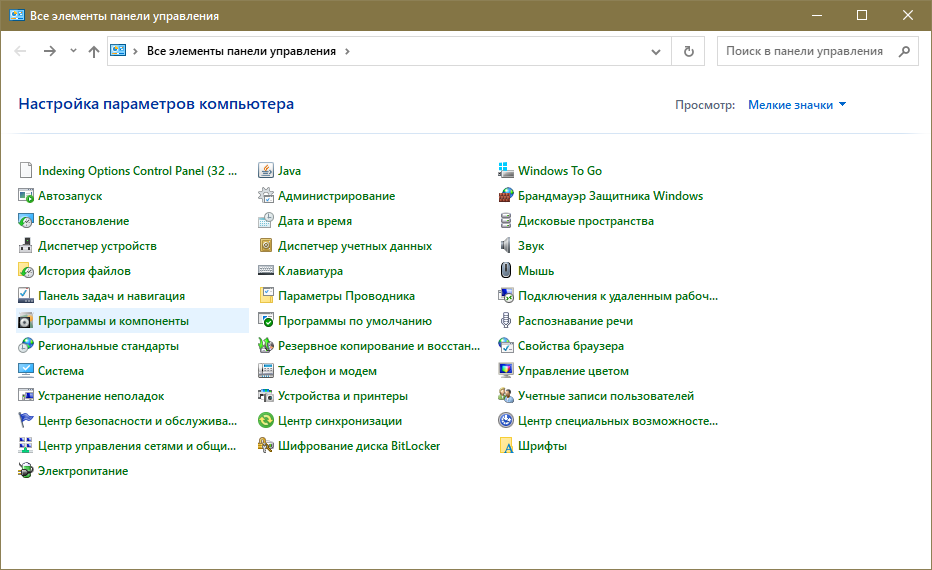Open the Звук speaker icon
The width and height of the screenshot is (932, 570).
pyautogui.click(x=506, y=246)
